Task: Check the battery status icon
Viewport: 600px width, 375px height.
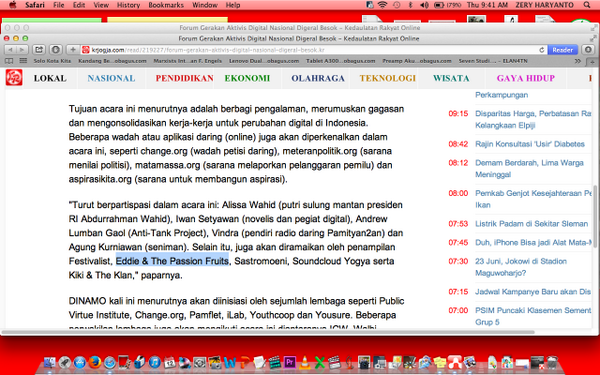Action: [x=439, y=5]
